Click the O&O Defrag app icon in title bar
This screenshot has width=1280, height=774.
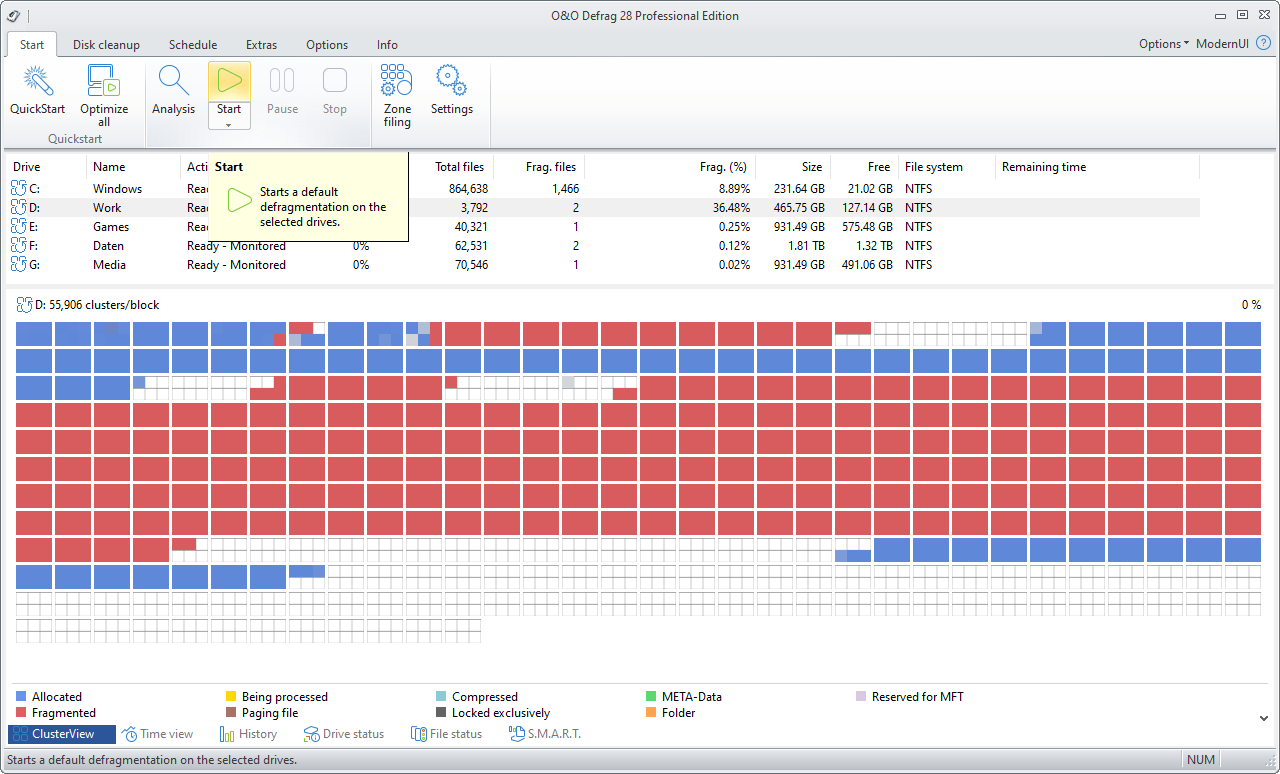pos(13,15)
